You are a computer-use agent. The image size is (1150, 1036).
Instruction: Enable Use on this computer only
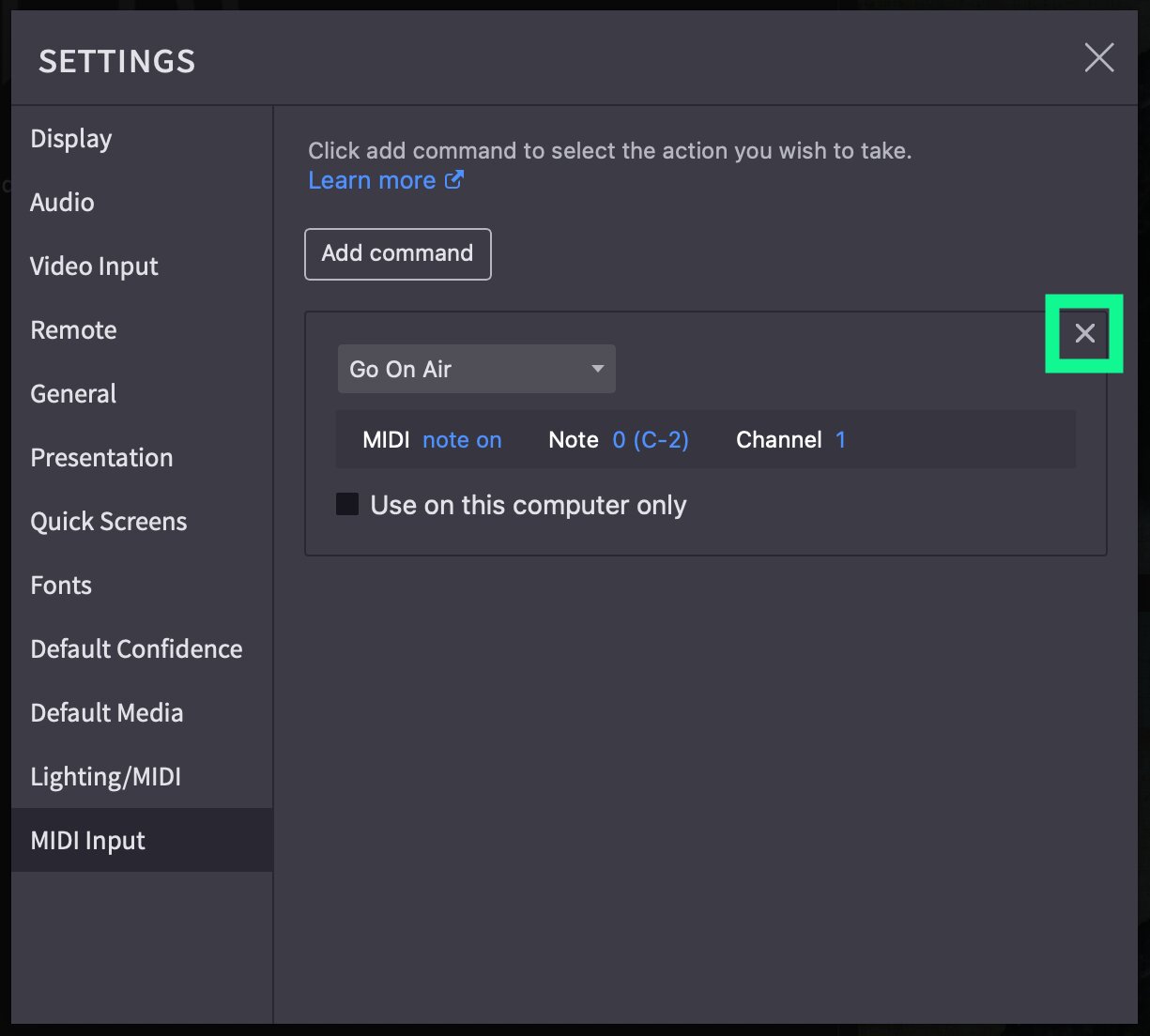347,505
